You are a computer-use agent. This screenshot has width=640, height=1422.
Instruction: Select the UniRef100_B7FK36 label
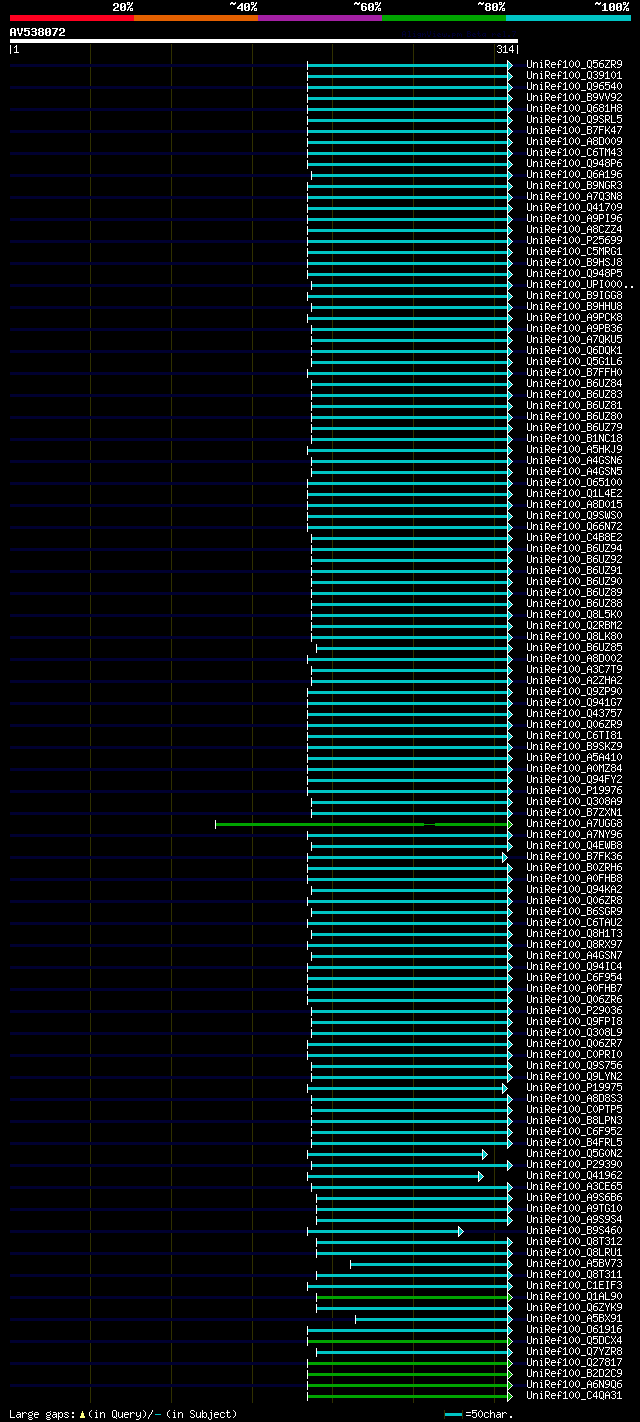click(x=574, y=856)
